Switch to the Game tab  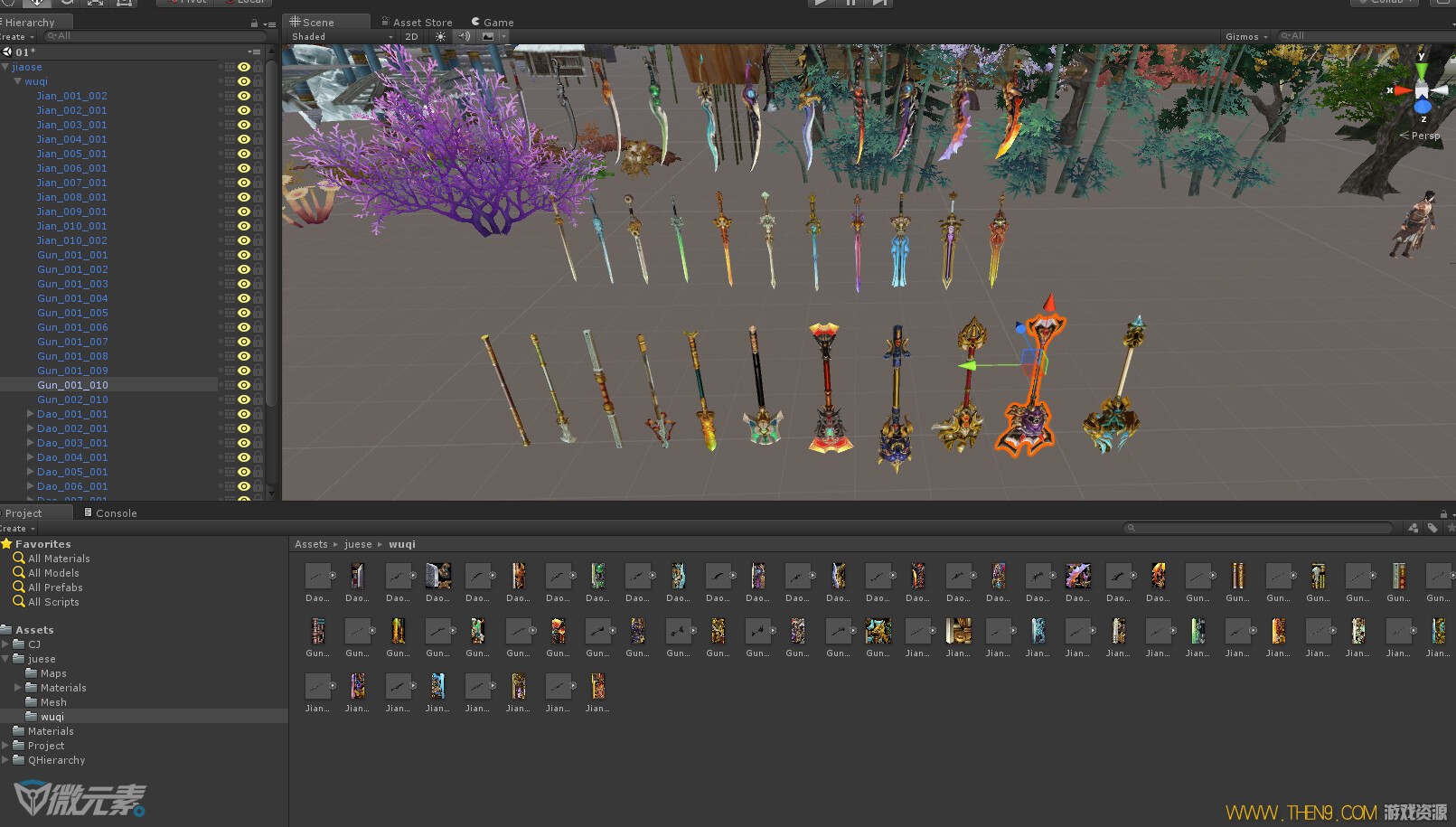(493, 23)
